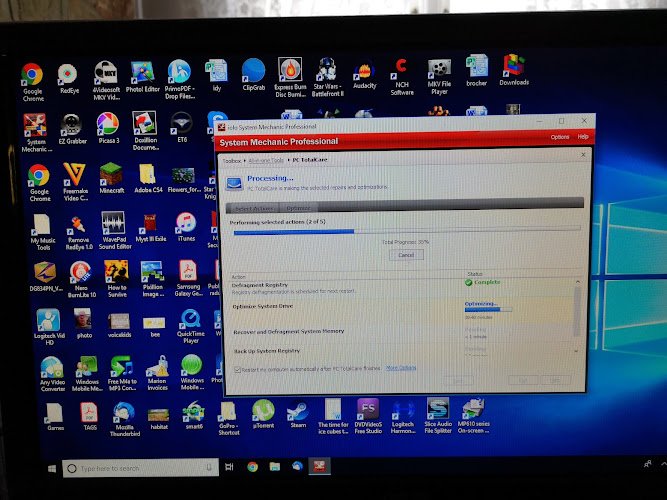Open ClipGrab desktop shortcut
The height and width of the screenshot is (500, 667).
point(254,74)
